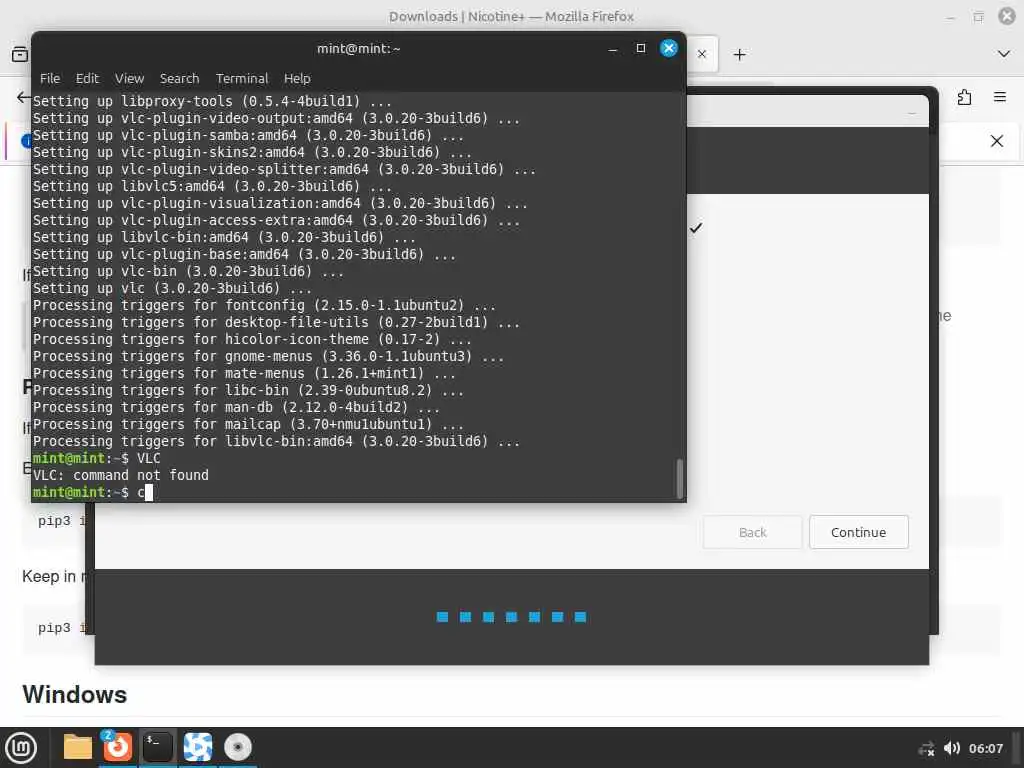Click installer slideshow progress dots
Image resolution: width=1024 pixels, height=768 pixels.
coord(511,617)
